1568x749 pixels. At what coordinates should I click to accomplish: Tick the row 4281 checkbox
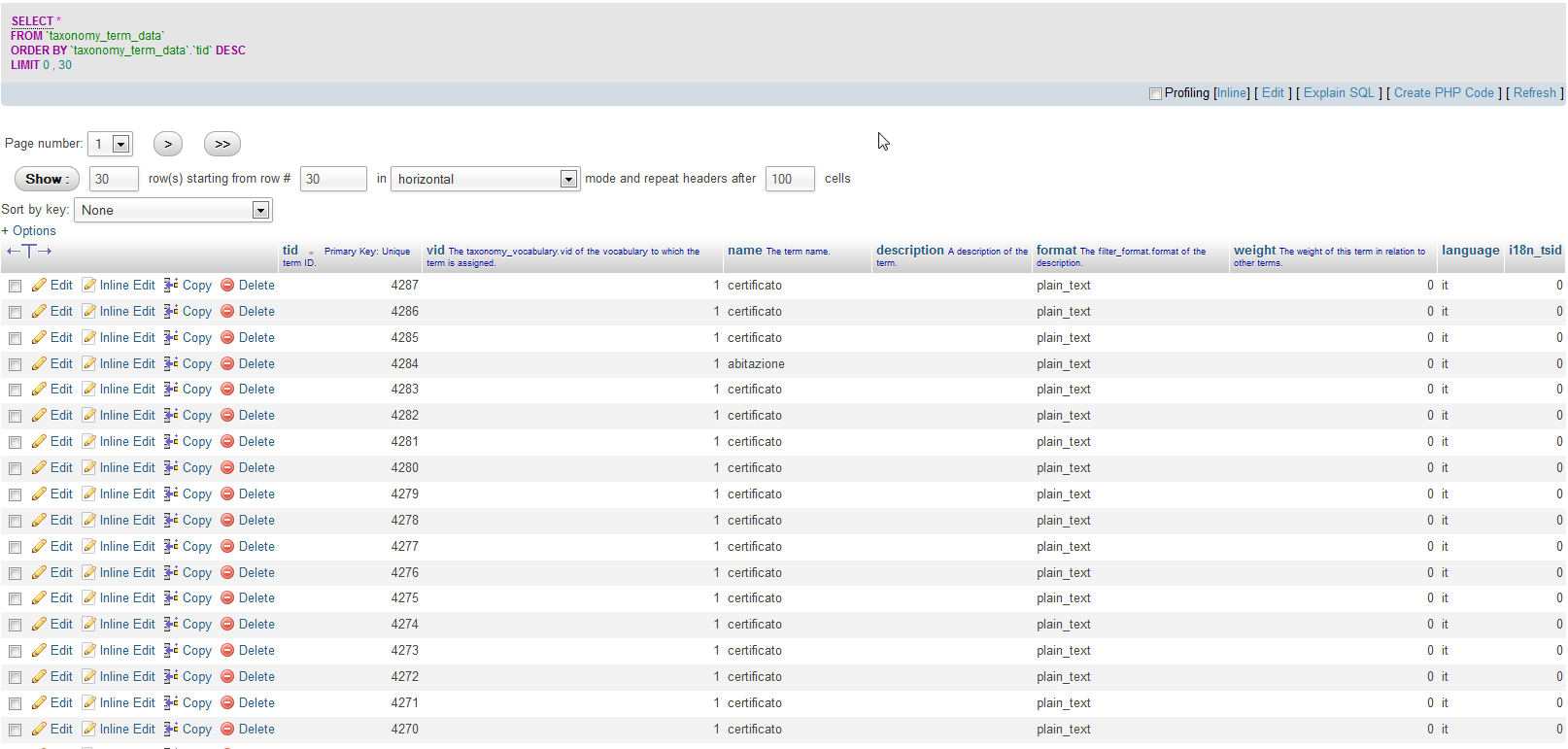[x=15, y=442]
